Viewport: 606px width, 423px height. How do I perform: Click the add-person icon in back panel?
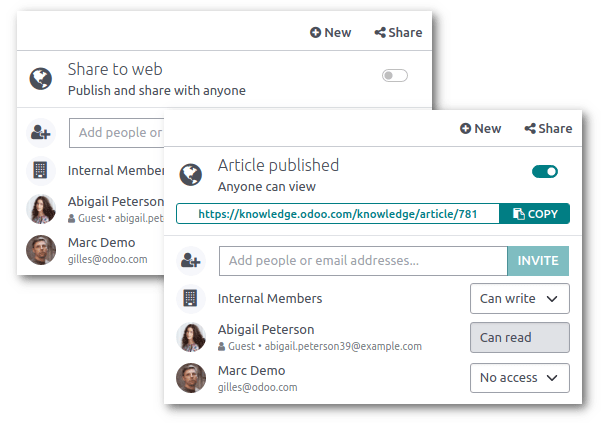(x=40, y=132)
